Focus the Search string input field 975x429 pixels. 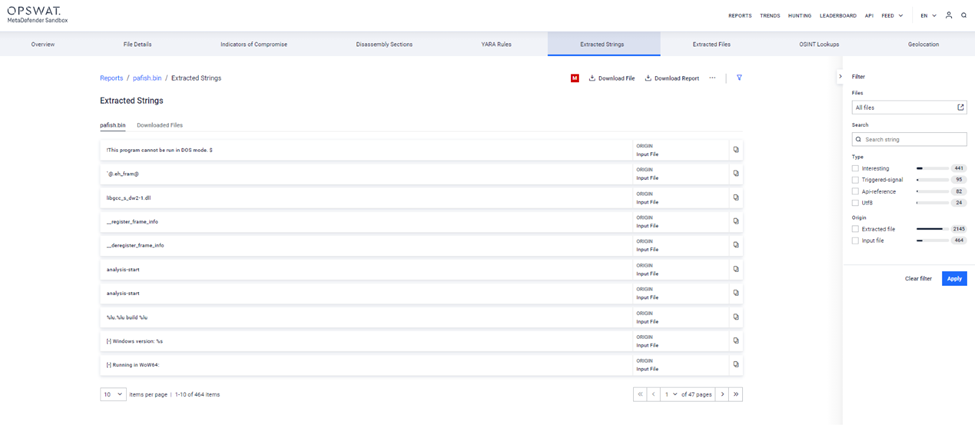[x=909, y=139]
